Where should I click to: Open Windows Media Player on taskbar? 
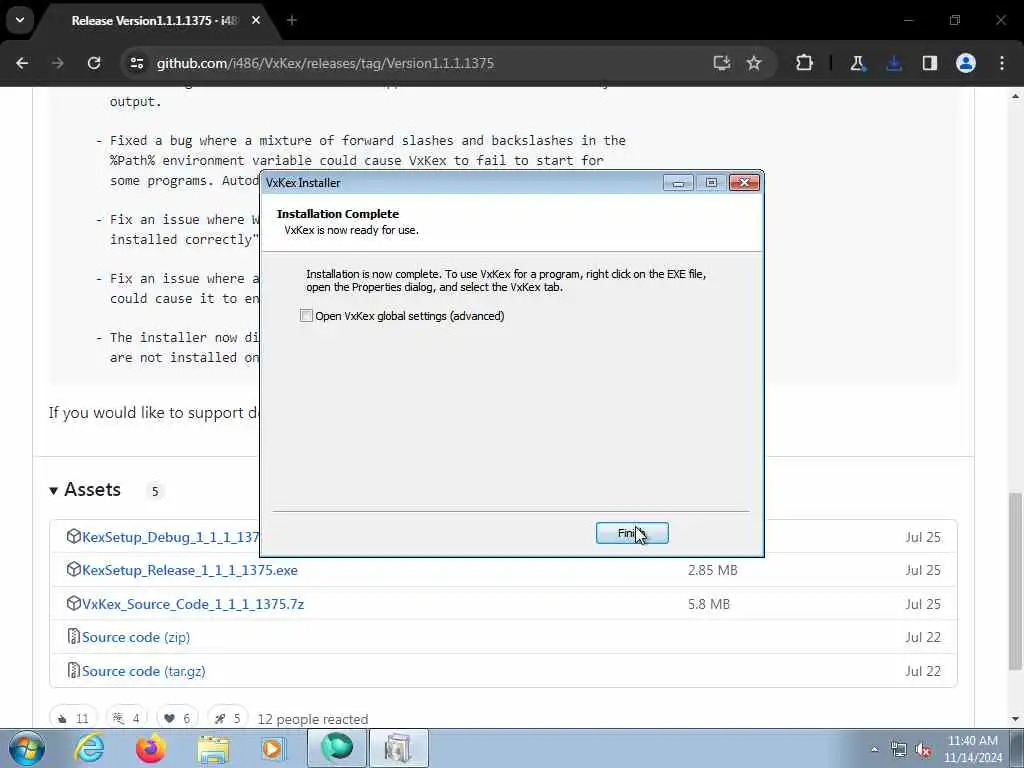(x=273, y=748)
